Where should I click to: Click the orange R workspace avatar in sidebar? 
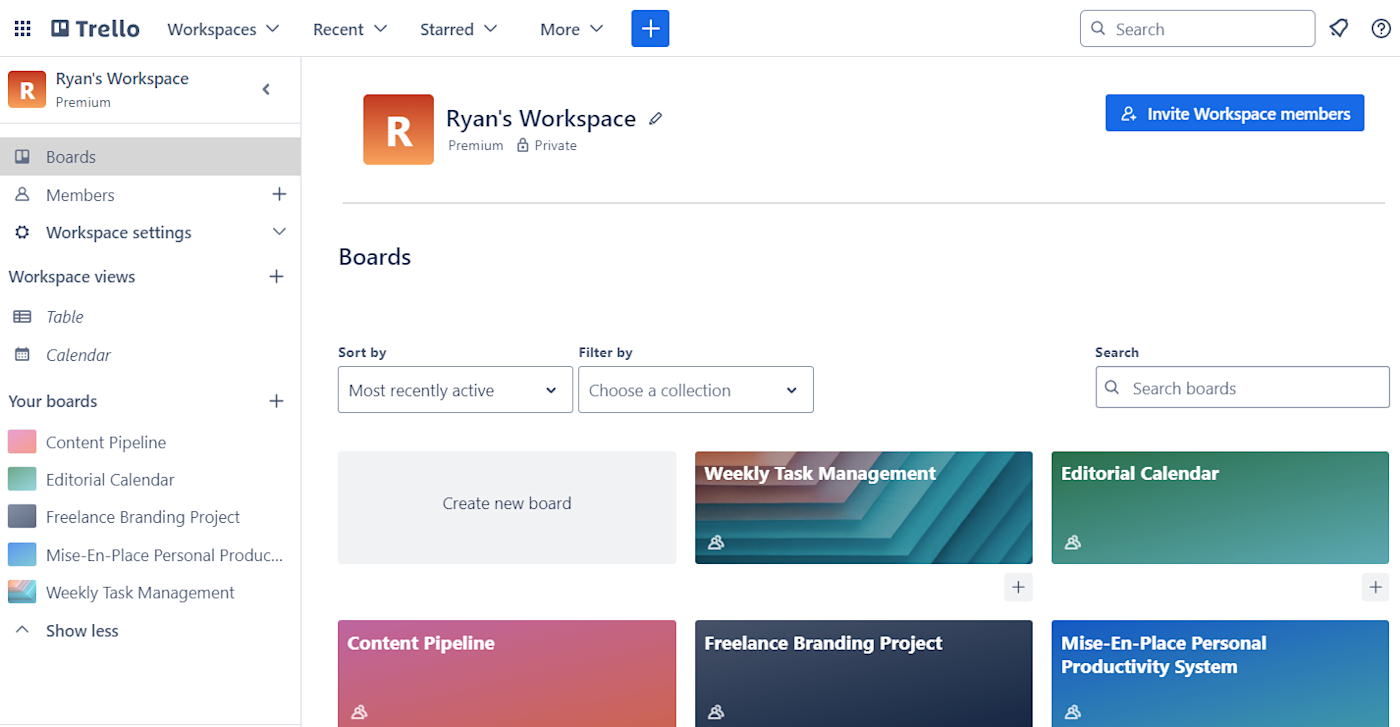tap(27, 89)
